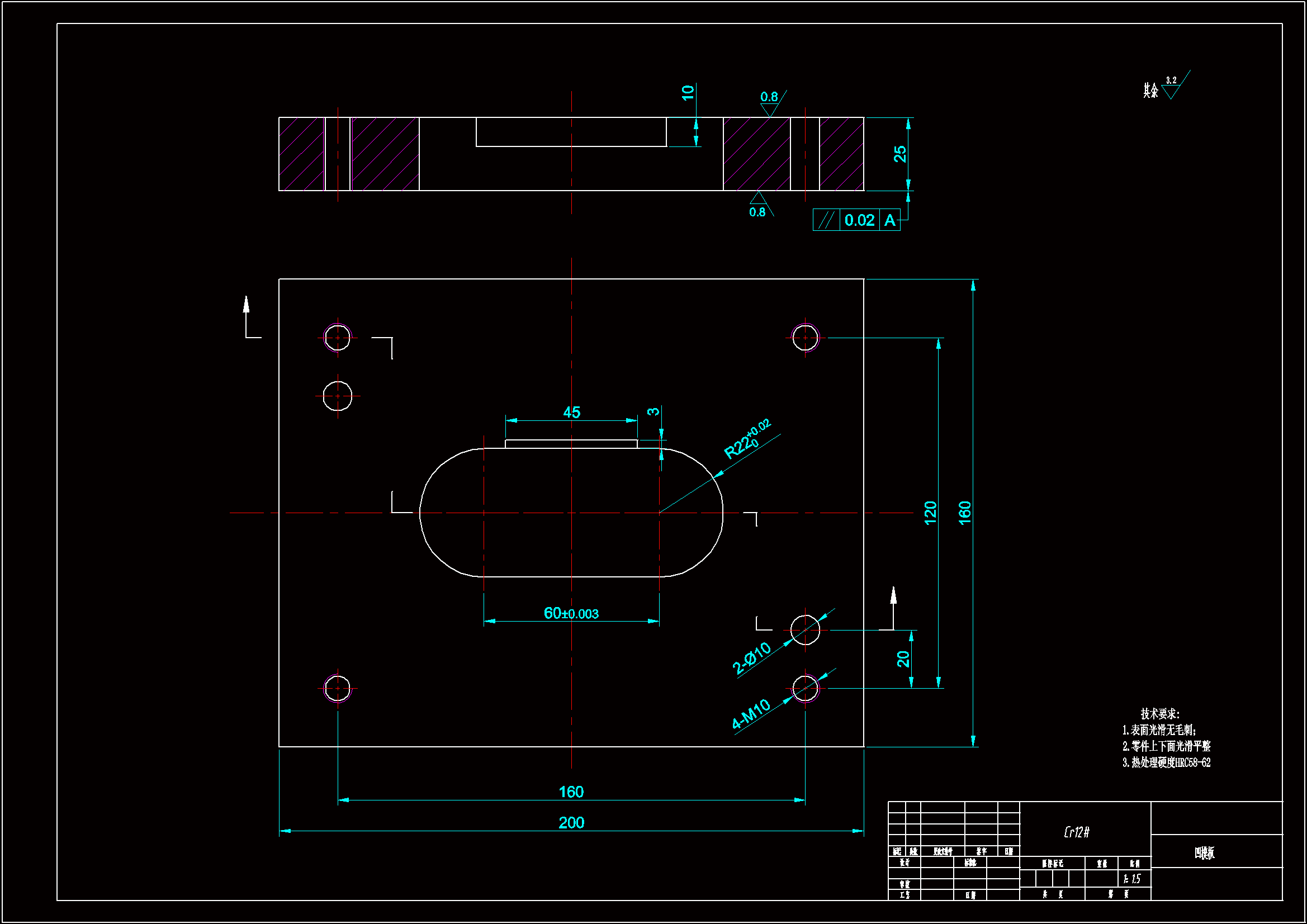1307x924 pixels.
Task: Select the top-left threaded hole circle
Action: point(338,338)
